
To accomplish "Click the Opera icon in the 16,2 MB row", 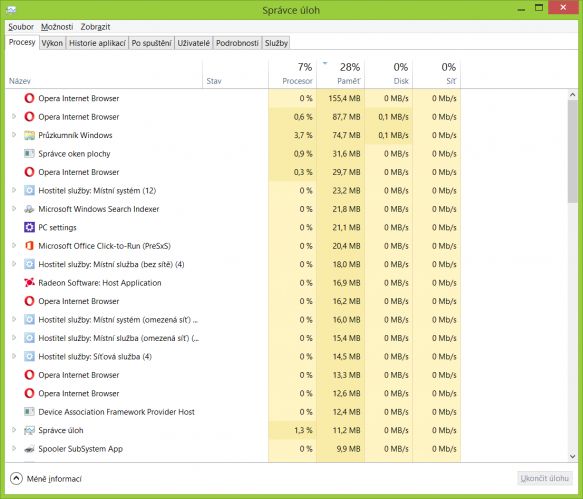I will [x=29, y=301].
